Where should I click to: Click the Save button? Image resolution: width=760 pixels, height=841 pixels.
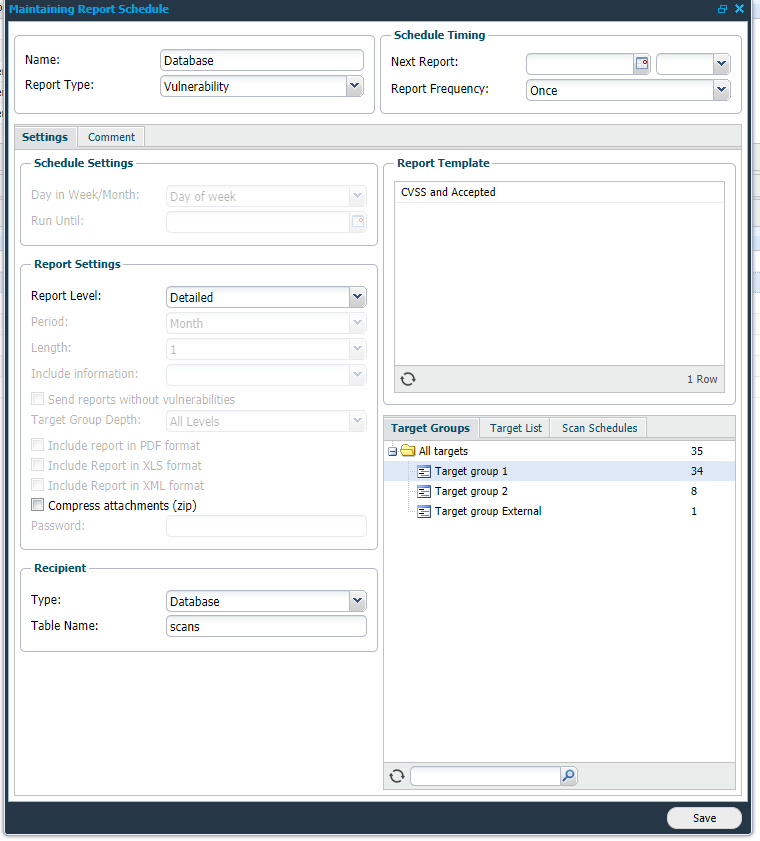click(704, 818)
